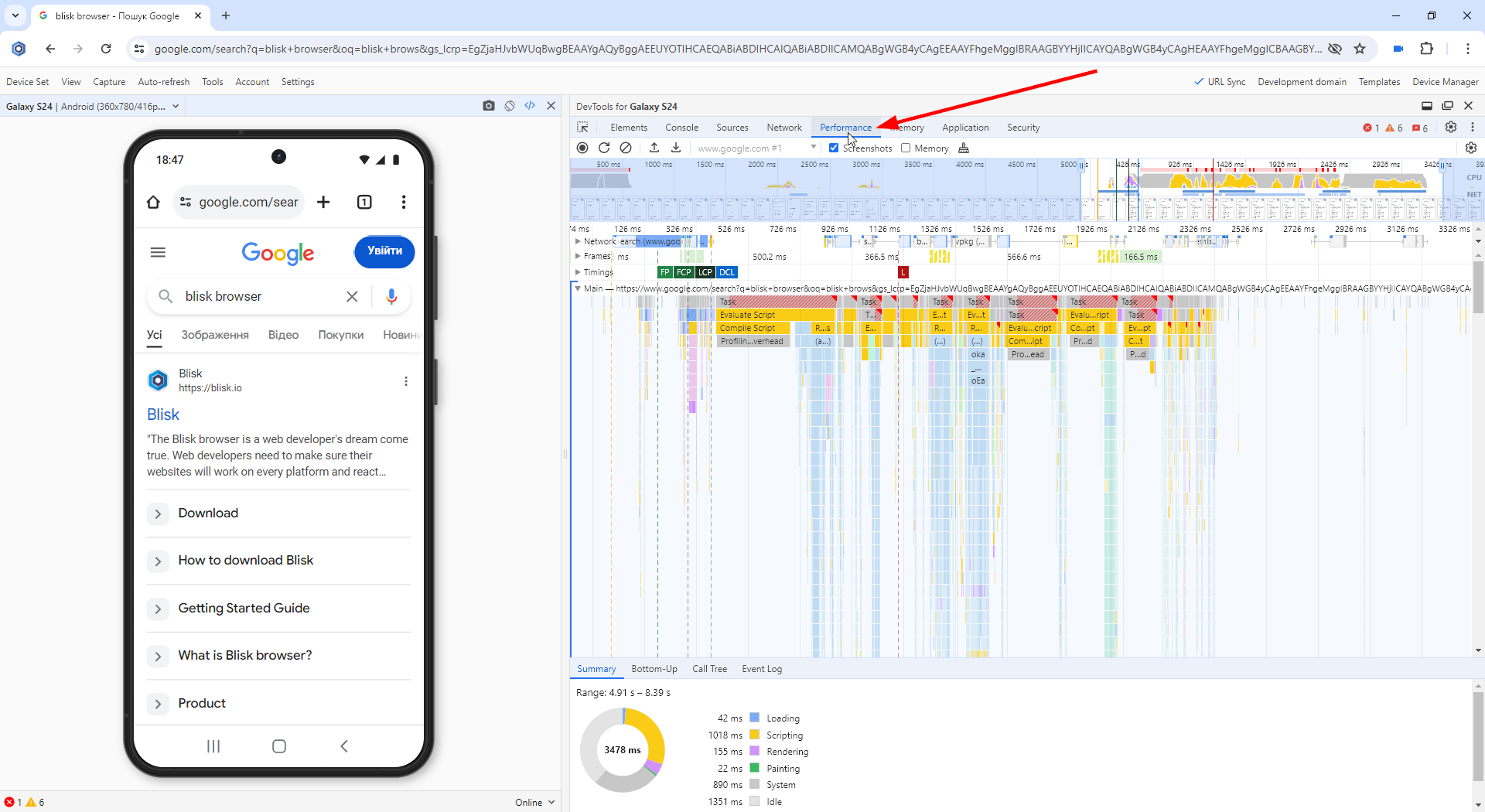Open the Device Manager
Image resolution: width=1485 pixels, height=812 pixels.
pos(1445,81)
